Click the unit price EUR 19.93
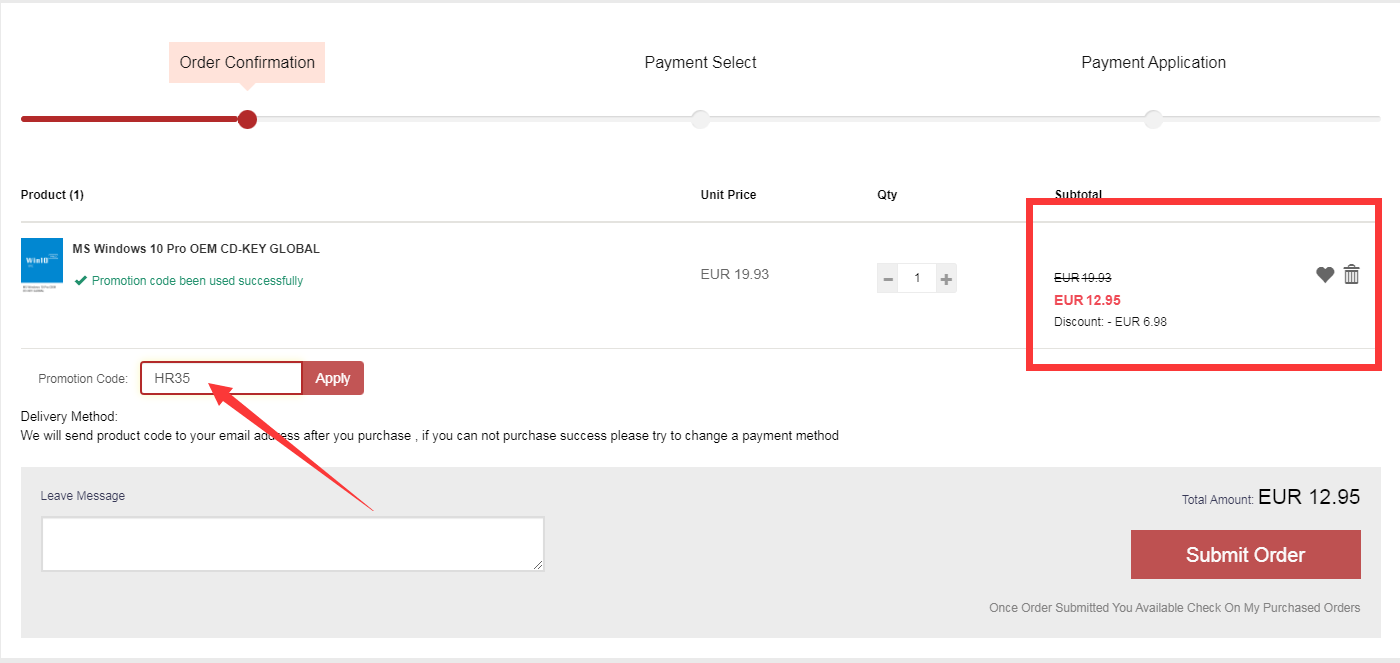This screenshot has width=1400, height=663. pos(735,274)
